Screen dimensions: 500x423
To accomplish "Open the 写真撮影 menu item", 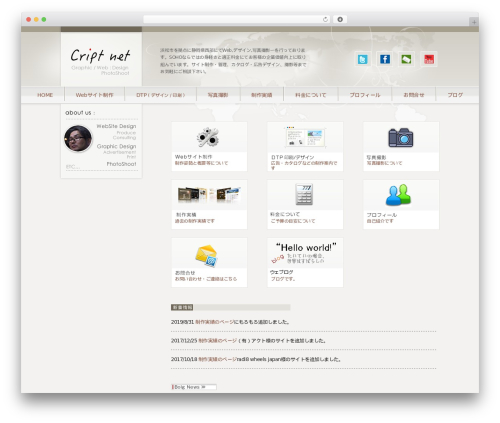I will coord(218,95).
